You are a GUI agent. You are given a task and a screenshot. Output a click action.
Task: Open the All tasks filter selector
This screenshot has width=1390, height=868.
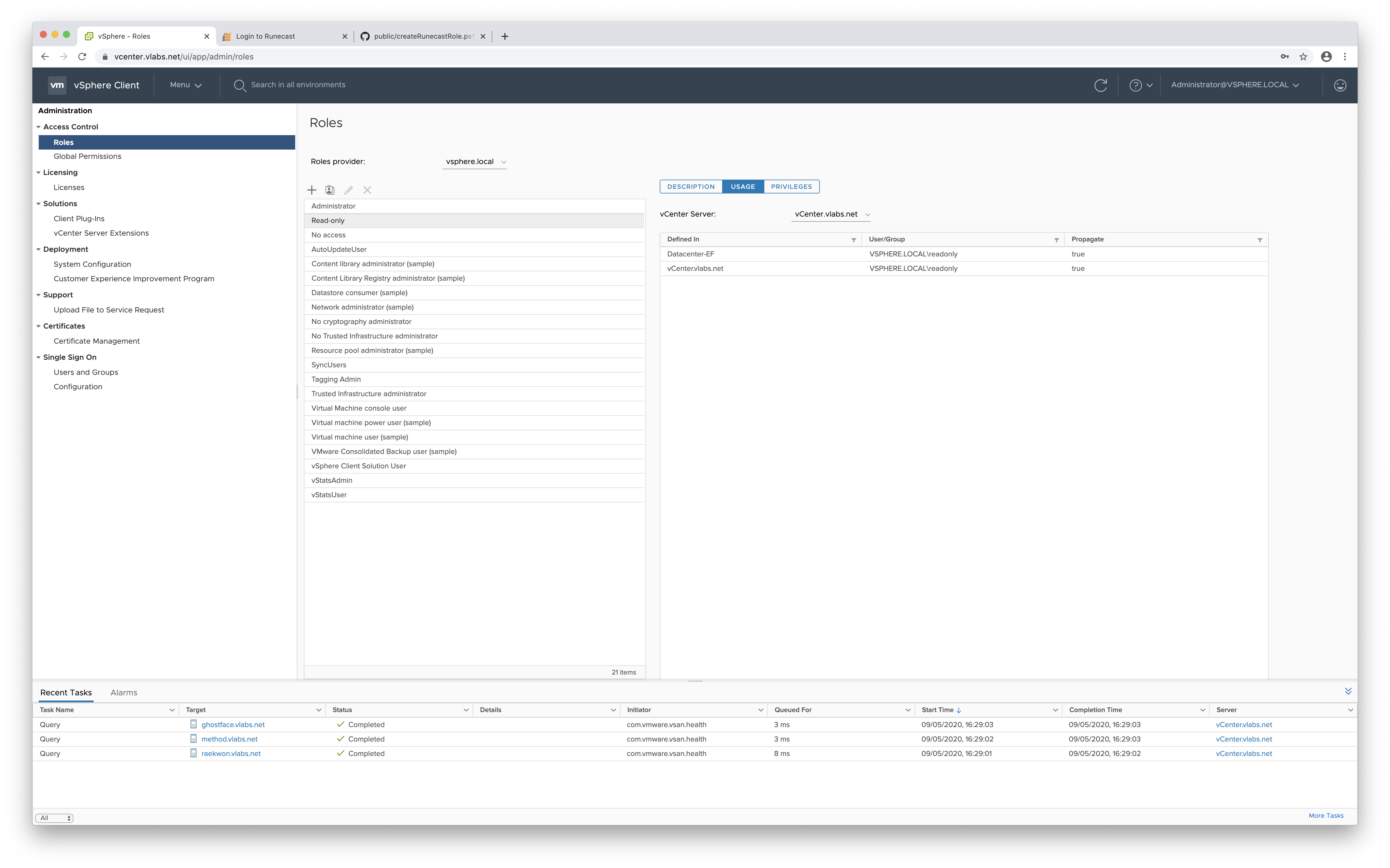55,818
